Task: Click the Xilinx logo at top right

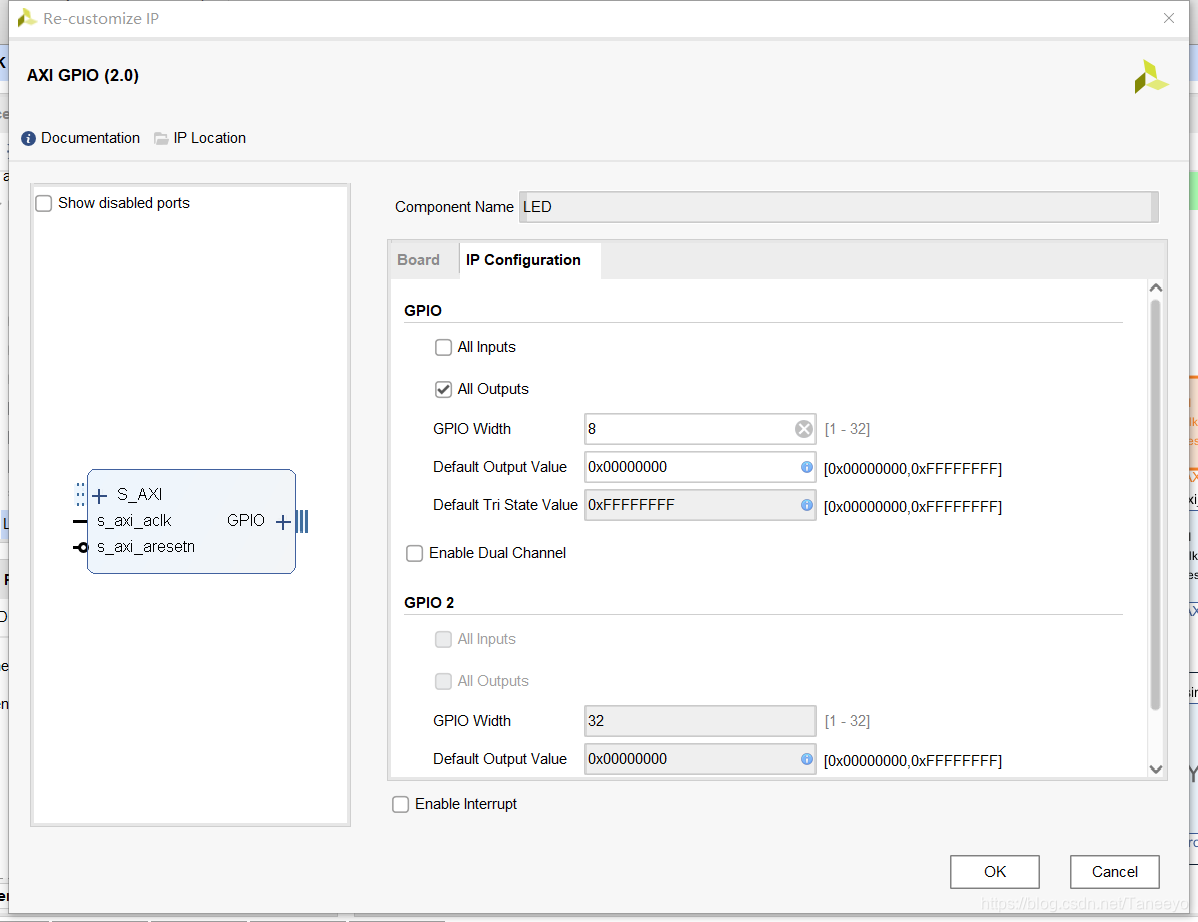Action: pos(1151,76)
